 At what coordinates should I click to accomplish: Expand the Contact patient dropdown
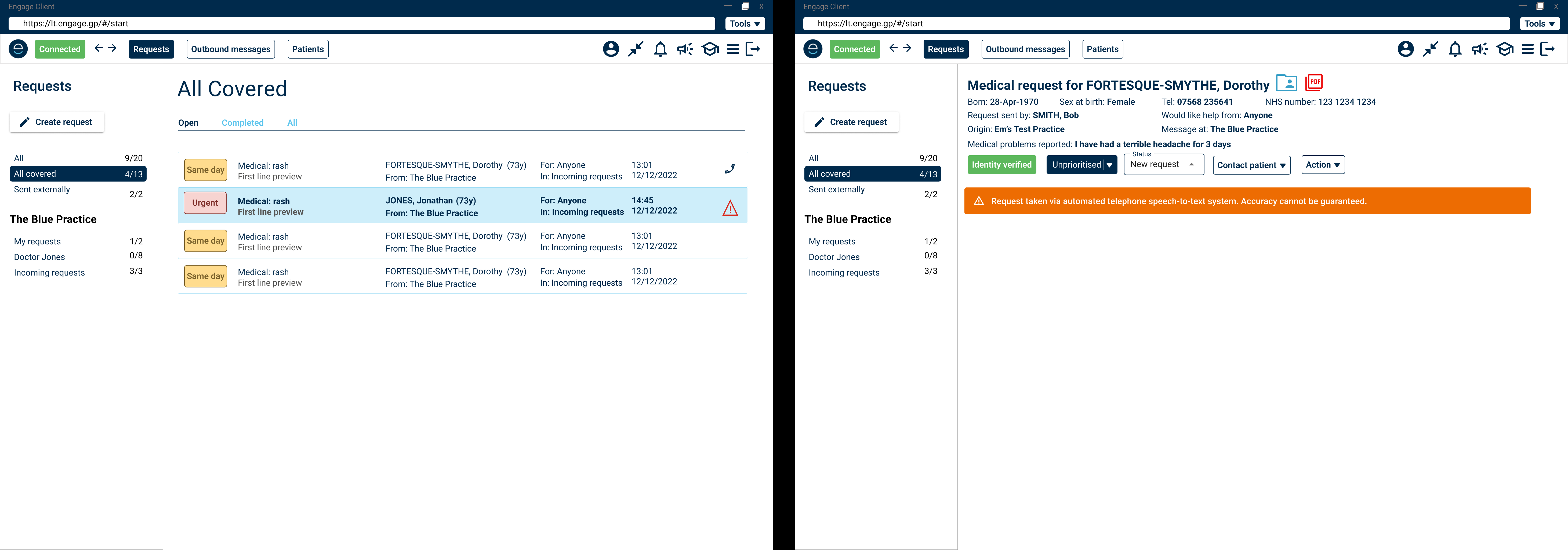[x=1251, y=165]
